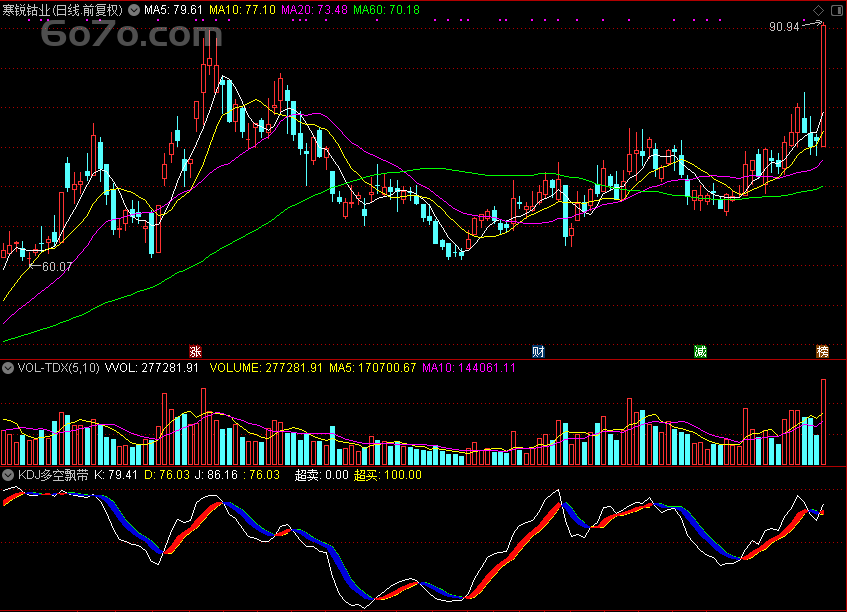Screen dimensions: 847x612
Task: Click the 90.94 high price label
Action: [x=784, y=27]
